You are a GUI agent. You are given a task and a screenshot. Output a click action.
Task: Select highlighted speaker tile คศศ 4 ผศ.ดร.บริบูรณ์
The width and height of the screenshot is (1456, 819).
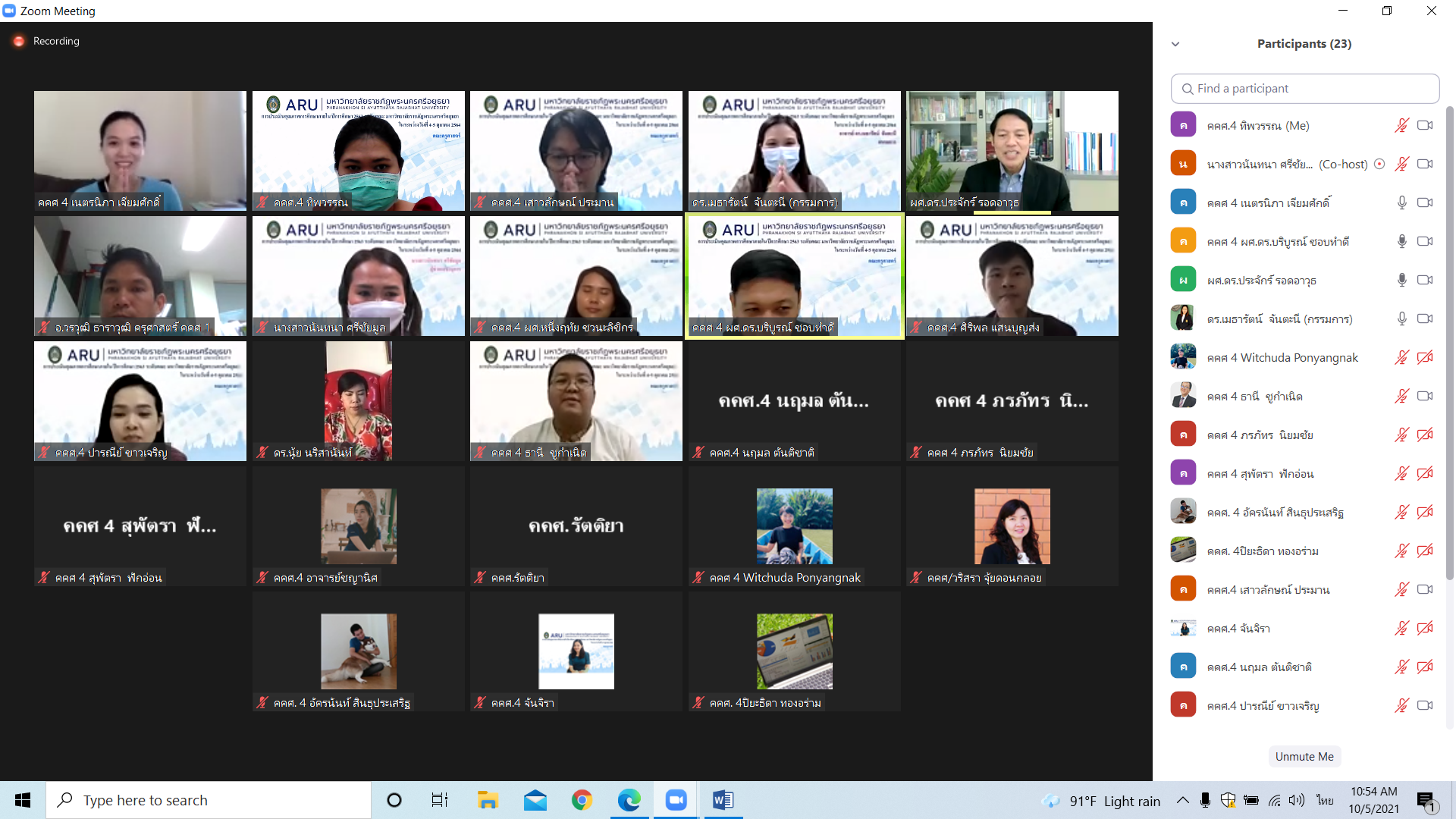pyautogui.click(x=795, y=276)
